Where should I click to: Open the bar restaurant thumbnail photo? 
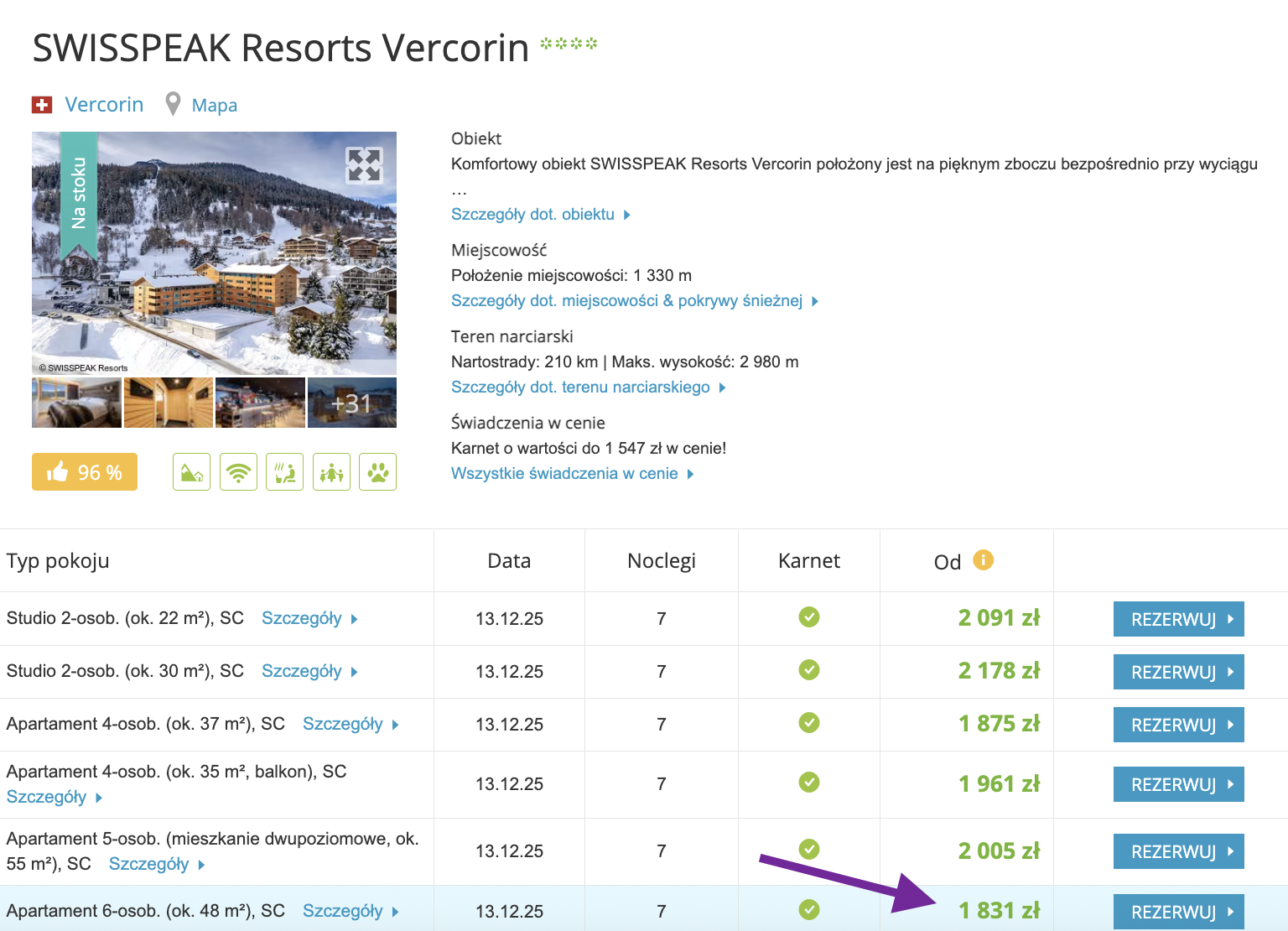click(x=260, y=403)
